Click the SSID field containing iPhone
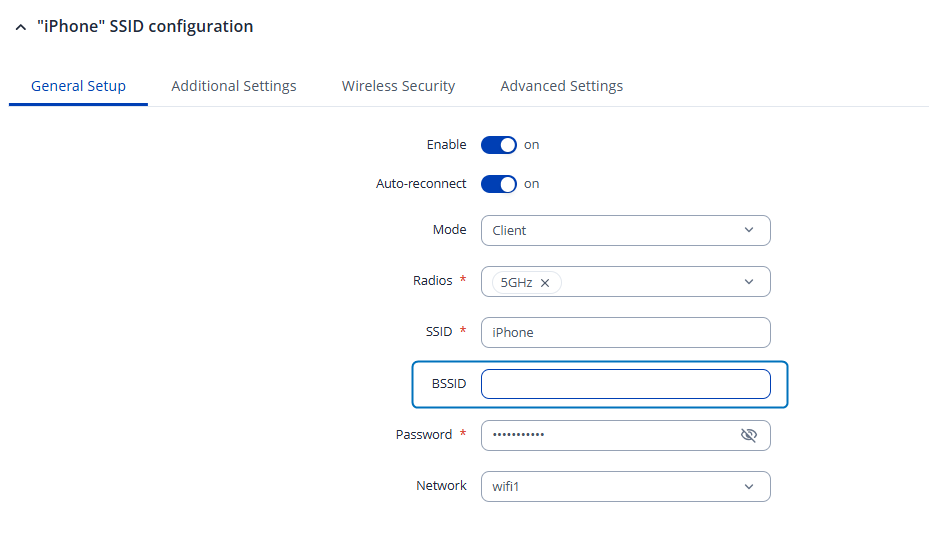929x533 pixels. click(625, 332)
